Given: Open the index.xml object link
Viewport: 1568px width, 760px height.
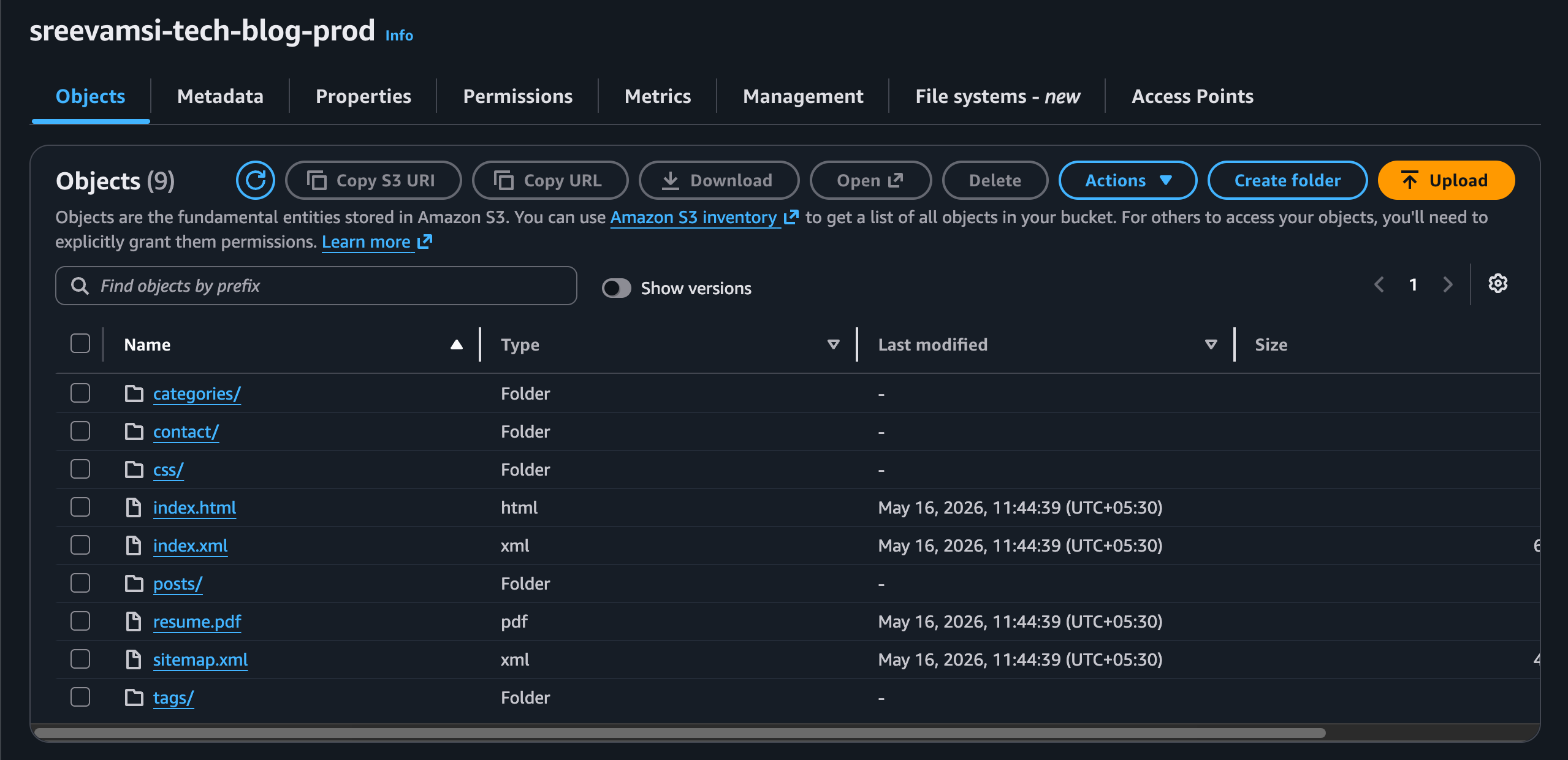Looking at the screenshot, I should coord(190,545).
